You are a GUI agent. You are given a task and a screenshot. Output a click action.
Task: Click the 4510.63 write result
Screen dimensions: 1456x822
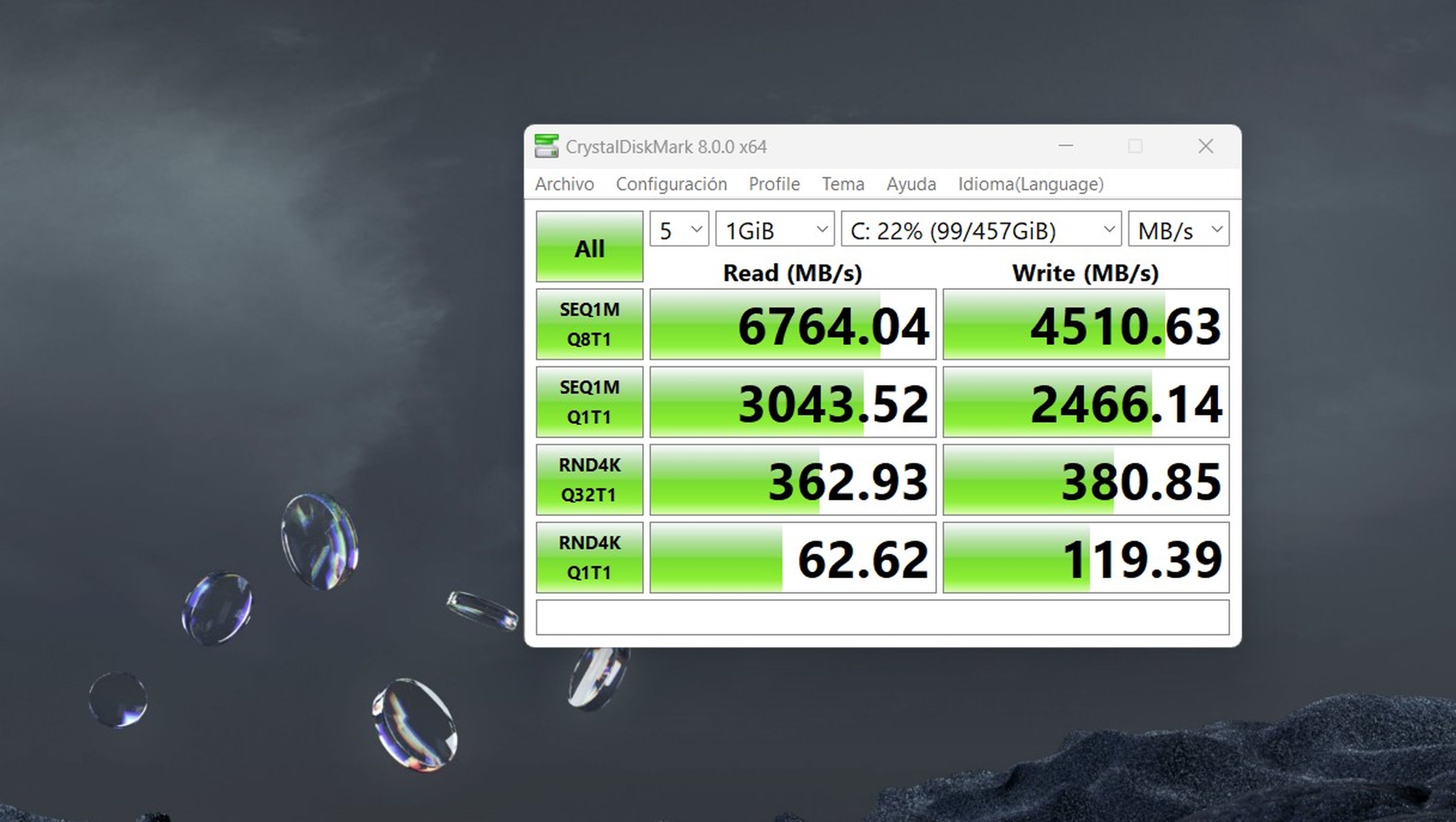pyautogui.click(x=1086, y=324)
